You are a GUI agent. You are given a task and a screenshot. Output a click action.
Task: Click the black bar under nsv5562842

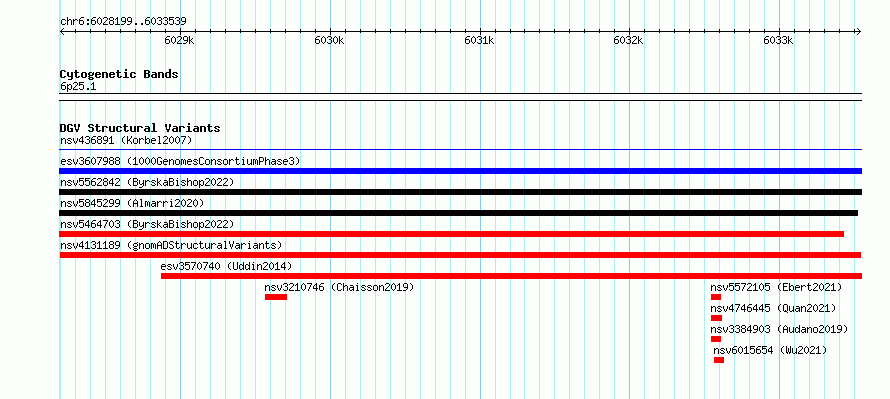point(460,192)
